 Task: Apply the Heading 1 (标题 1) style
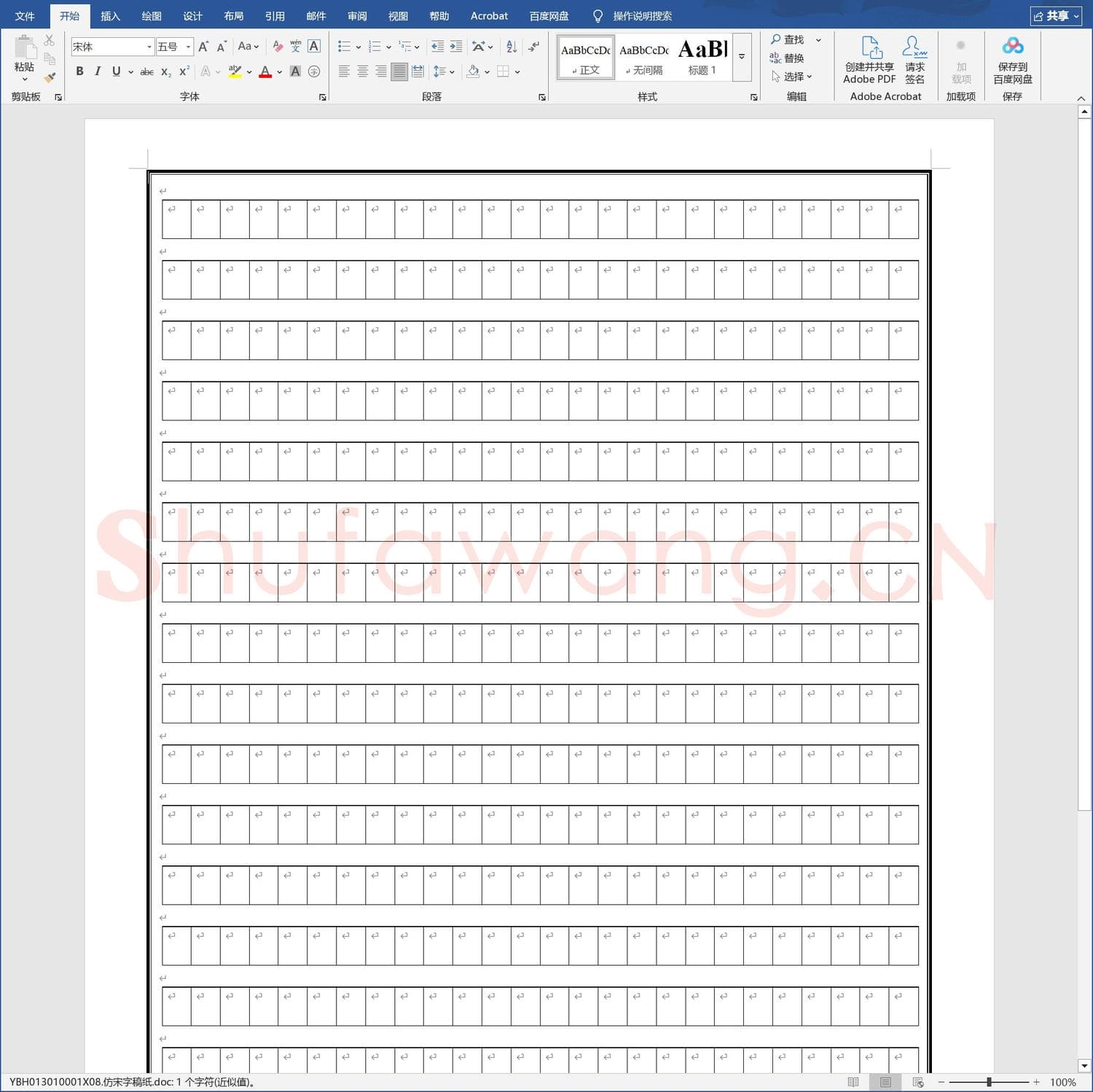[702, 57]
